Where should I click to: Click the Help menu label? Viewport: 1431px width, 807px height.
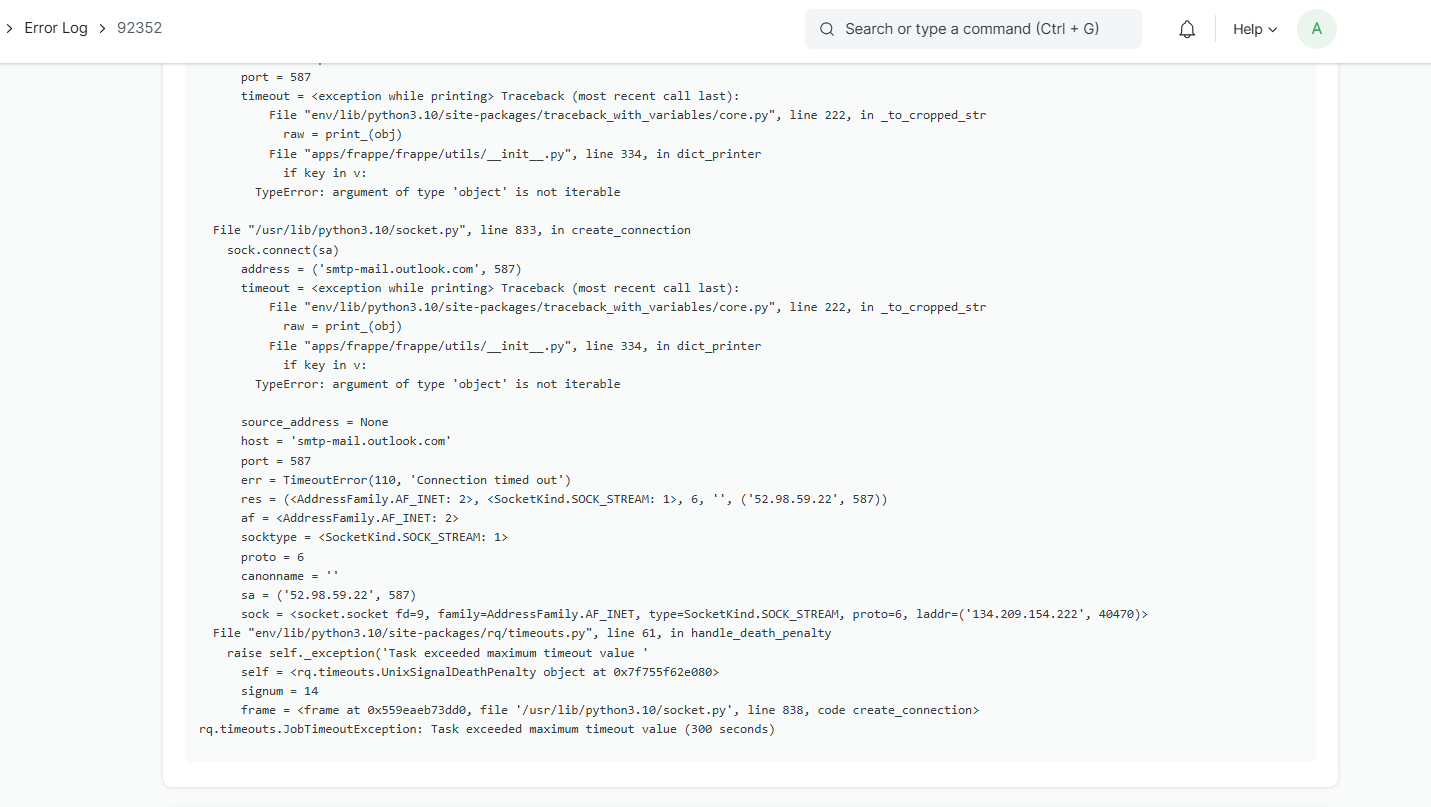click(1248, 29)
